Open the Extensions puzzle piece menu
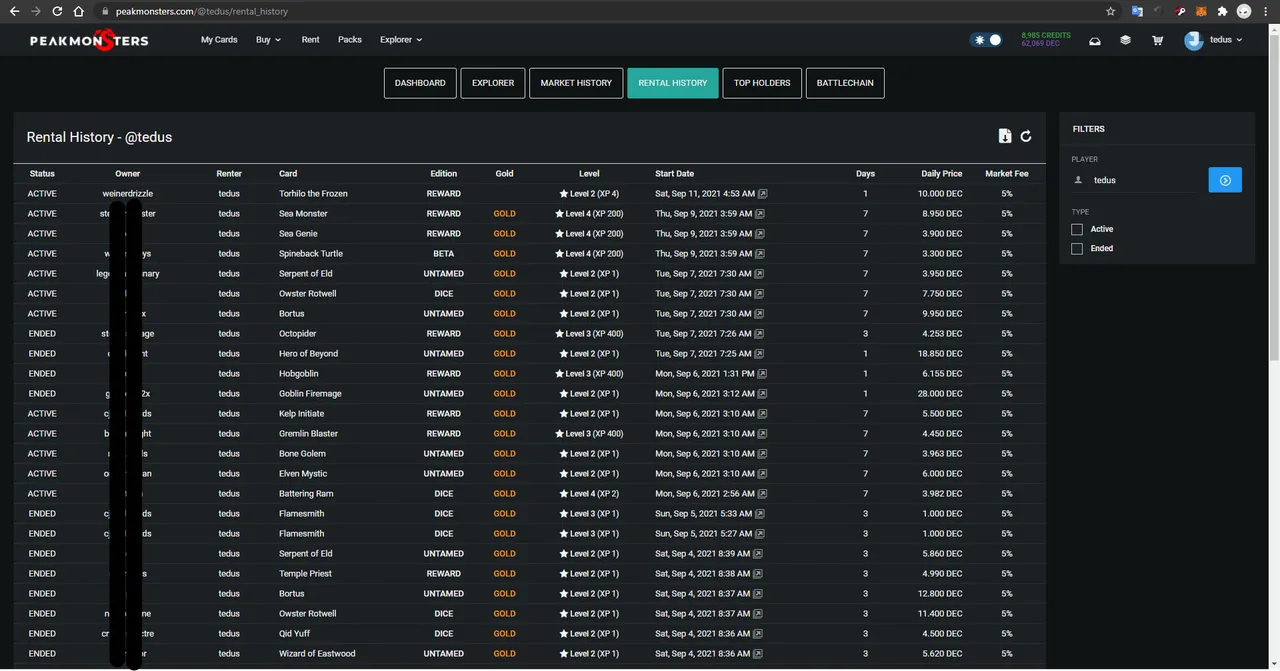Viewport: 1280px width, 671px height. point(1222,11)
